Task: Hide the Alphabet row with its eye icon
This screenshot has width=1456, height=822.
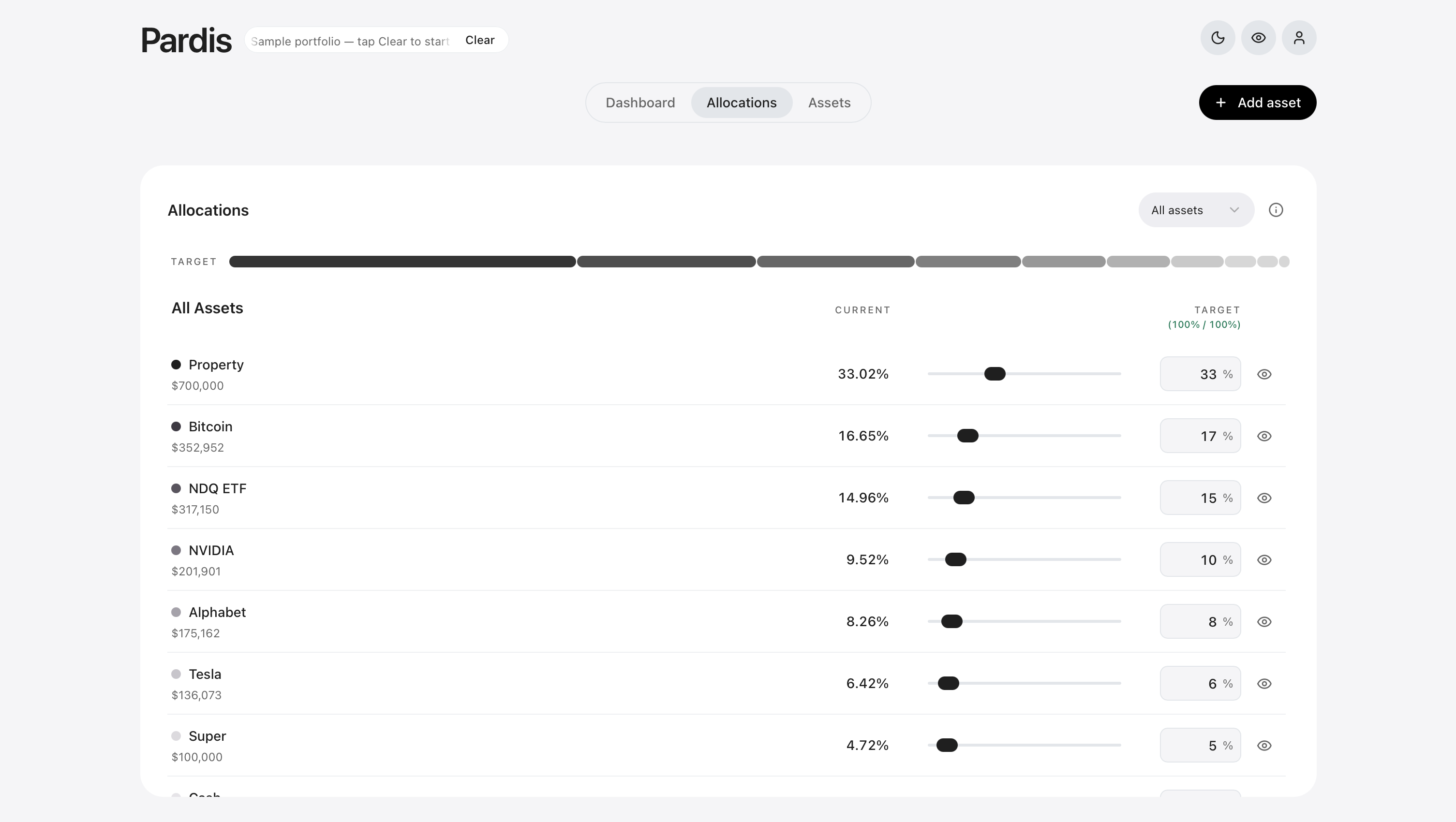Action: tap(1264, 621)
